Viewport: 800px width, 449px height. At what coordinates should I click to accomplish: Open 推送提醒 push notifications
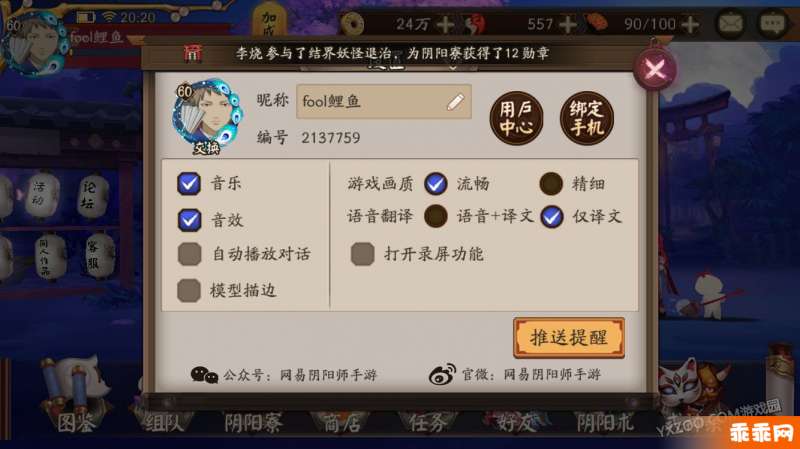pyautogui.click(x=569, y=338)
